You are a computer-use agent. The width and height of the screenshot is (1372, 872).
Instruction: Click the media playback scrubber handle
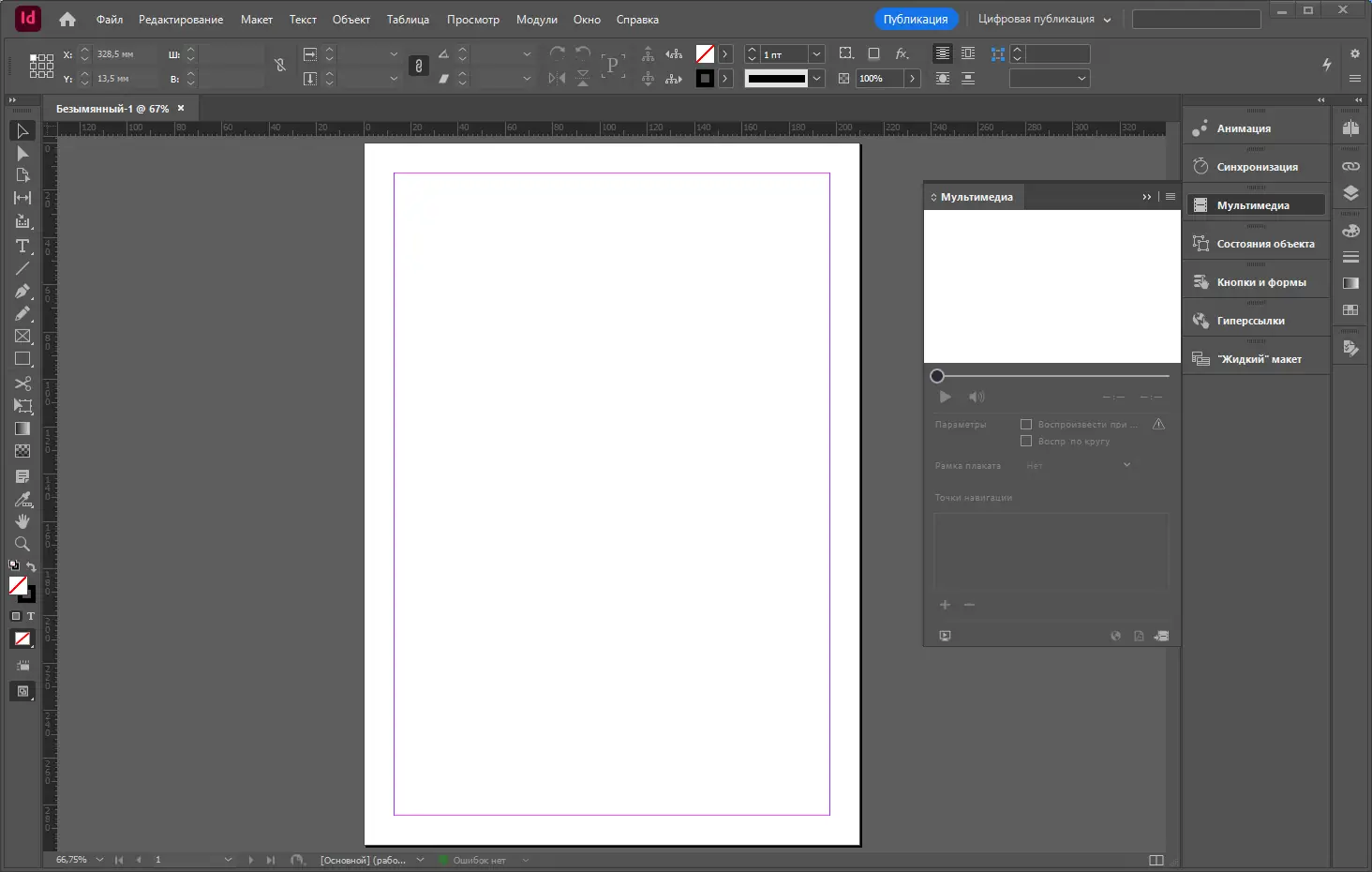[937, 376]
